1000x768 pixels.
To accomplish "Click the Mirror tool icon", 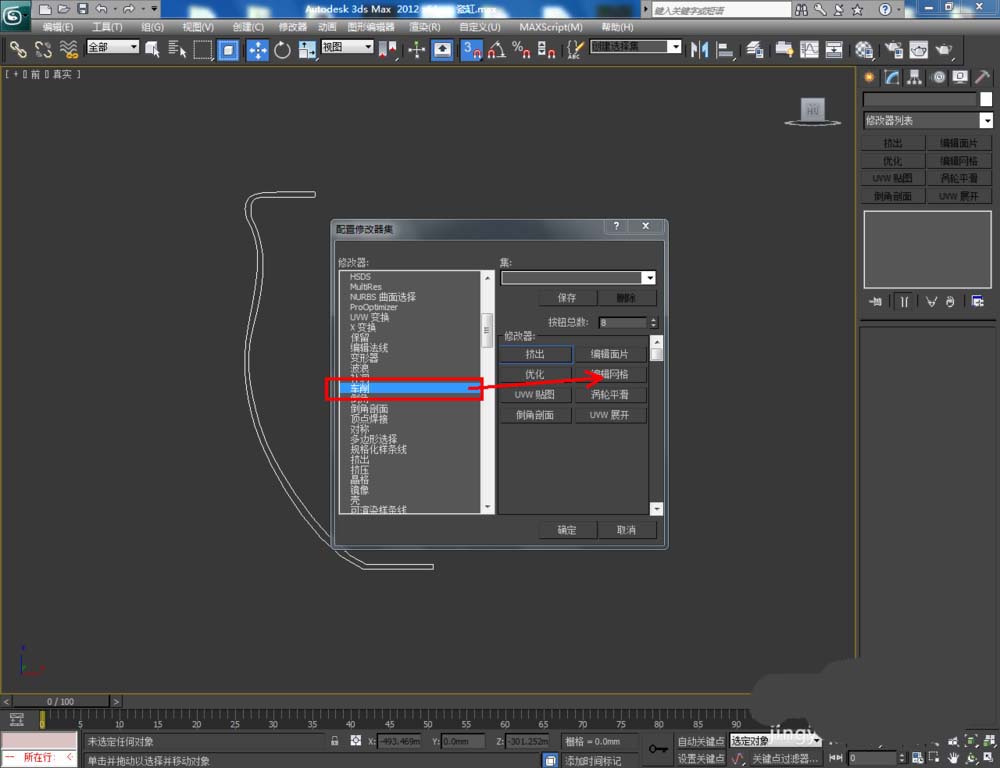I will coord(700,49).
